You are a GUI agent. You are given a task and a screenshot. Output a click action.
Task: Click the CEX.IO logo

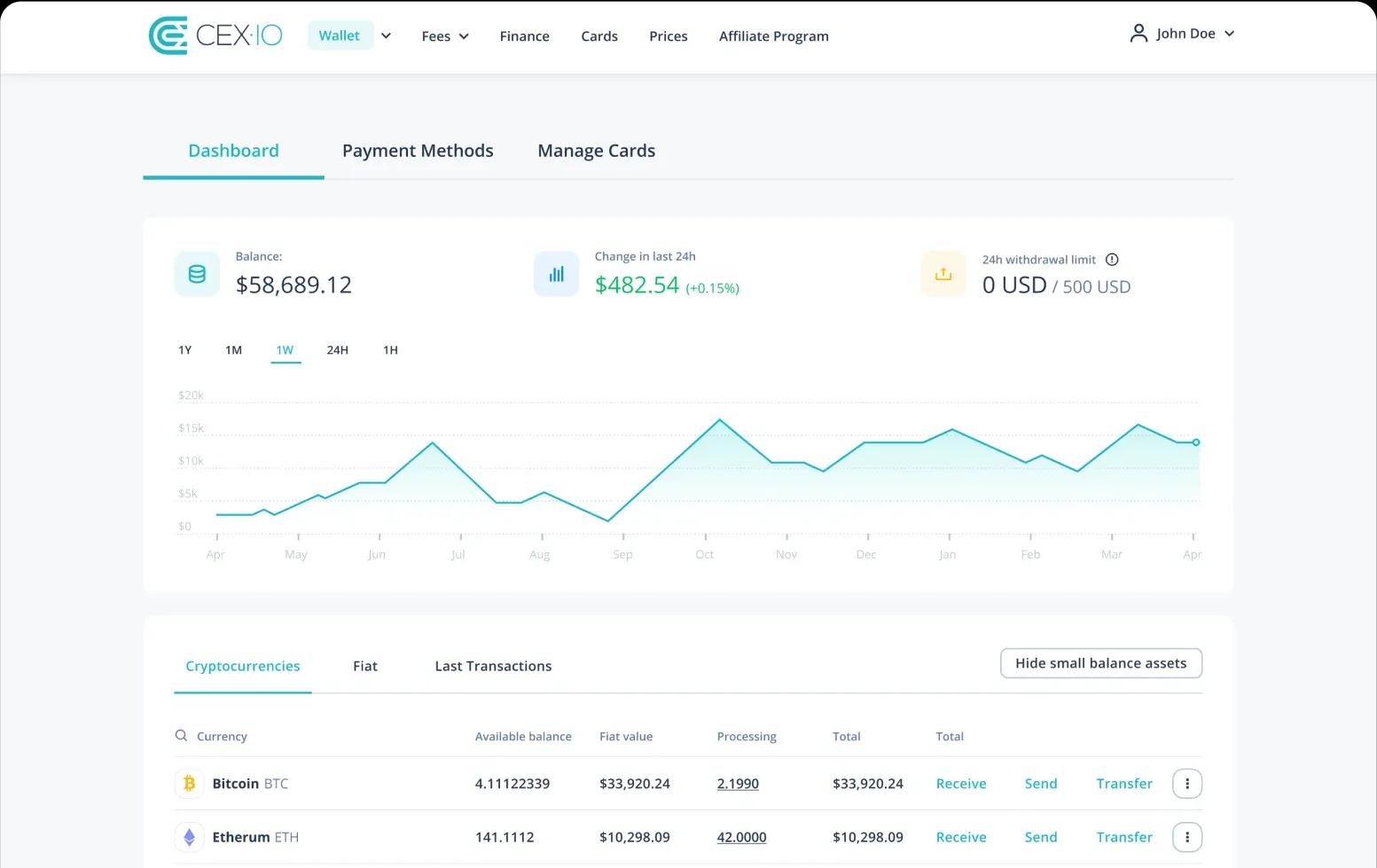pos(215,35)
